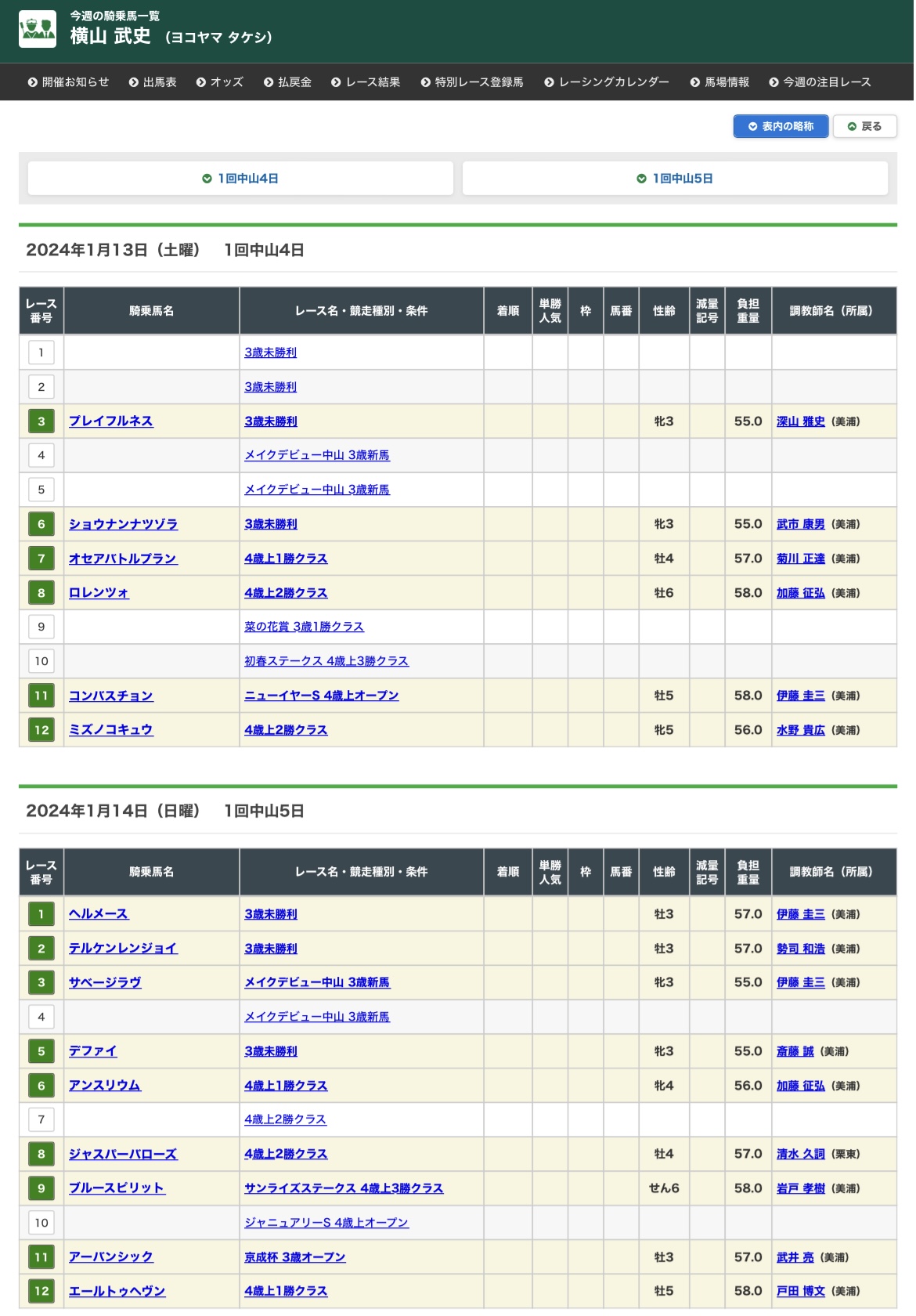
Task: Click Saturday race 9 number box
Action: (41, 627)
